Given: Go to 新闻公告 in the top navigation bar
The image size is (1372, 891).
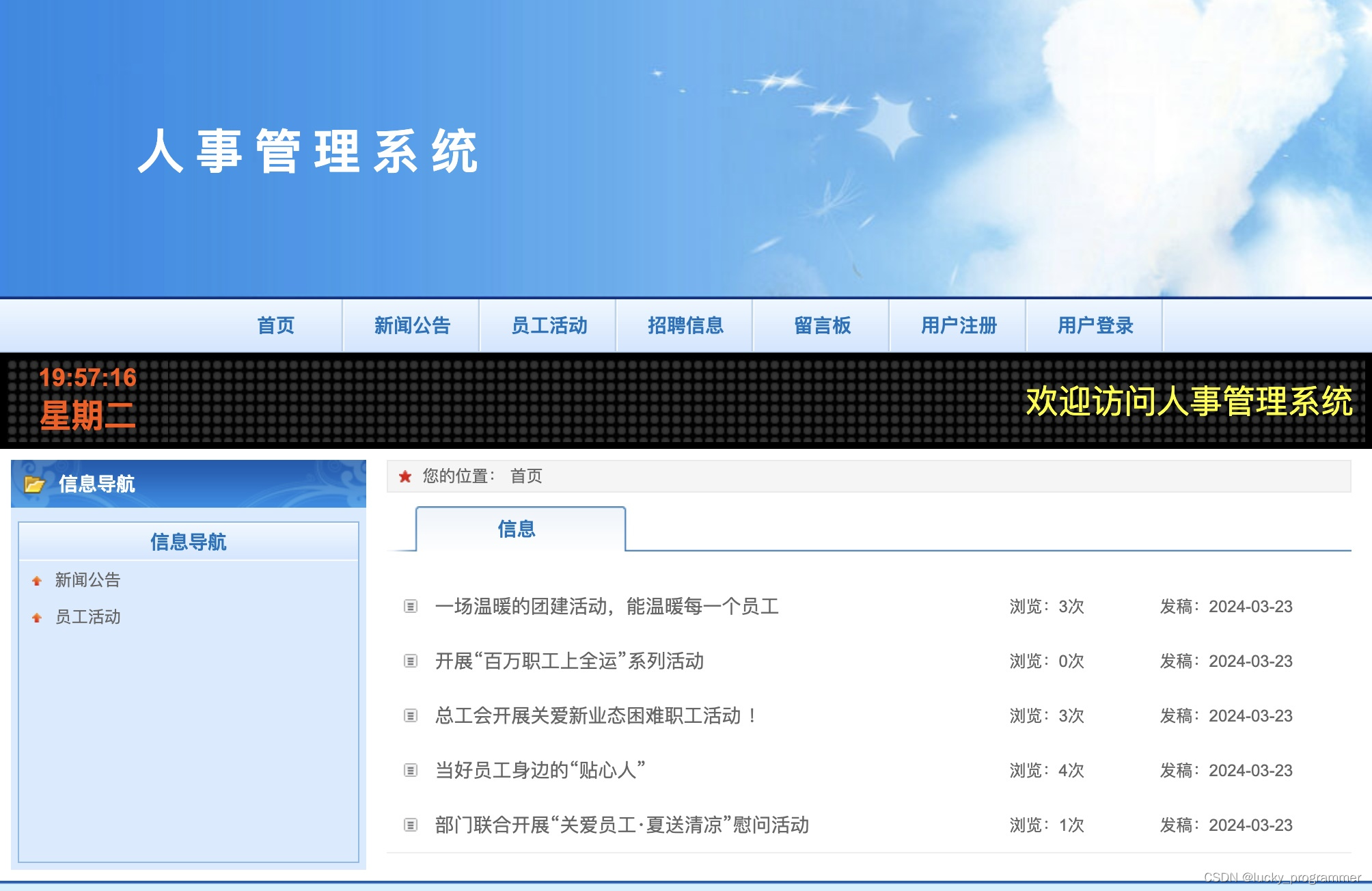Looking at the screenshot, I should point(412,325).
